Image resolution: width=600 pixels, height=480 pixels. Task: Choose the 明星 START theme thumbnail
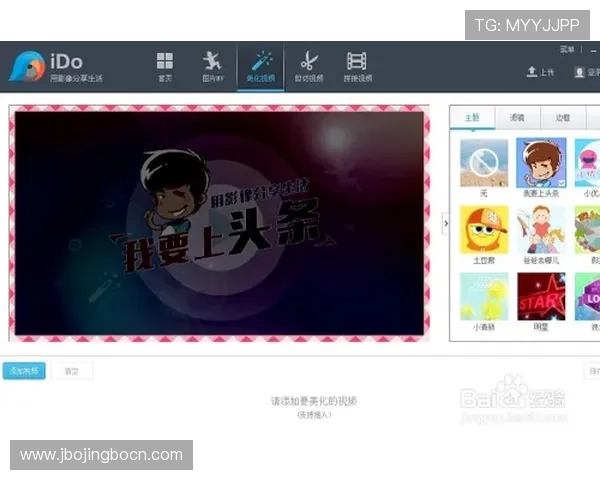tap(540, 296)
